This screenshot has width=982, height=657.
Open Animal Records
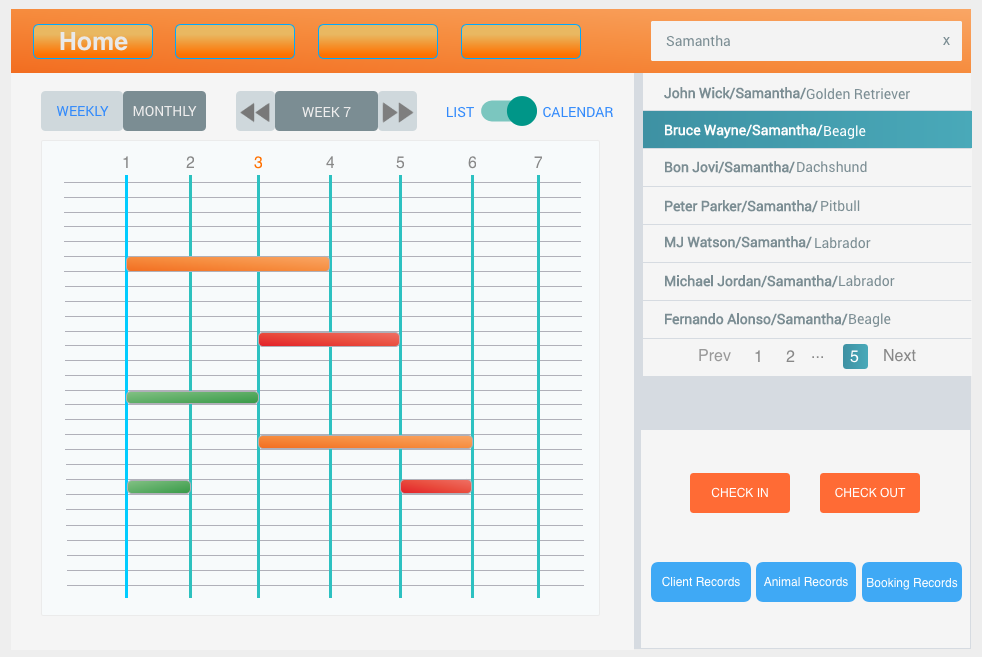coord(805,582)
